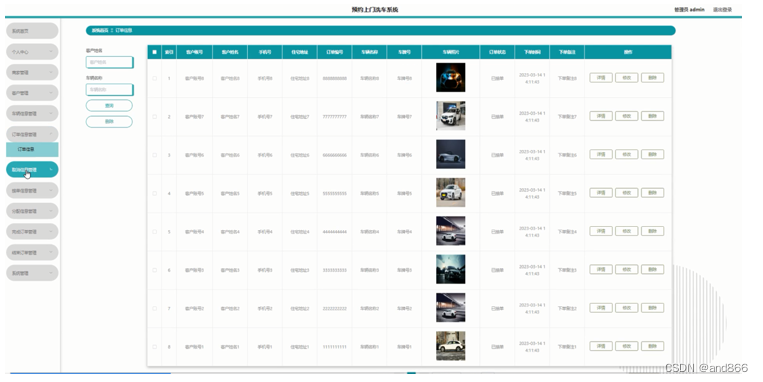Viewport: 763px width, 382px height.
Task: Click the 订单编号 column header
Action: pos(335,52)
